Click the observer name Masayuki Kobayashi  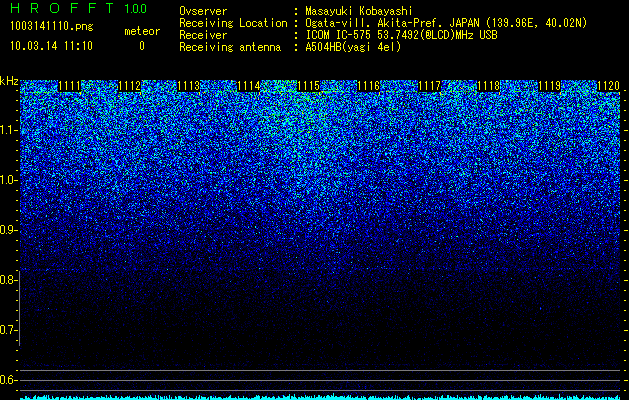click(359, 11)
